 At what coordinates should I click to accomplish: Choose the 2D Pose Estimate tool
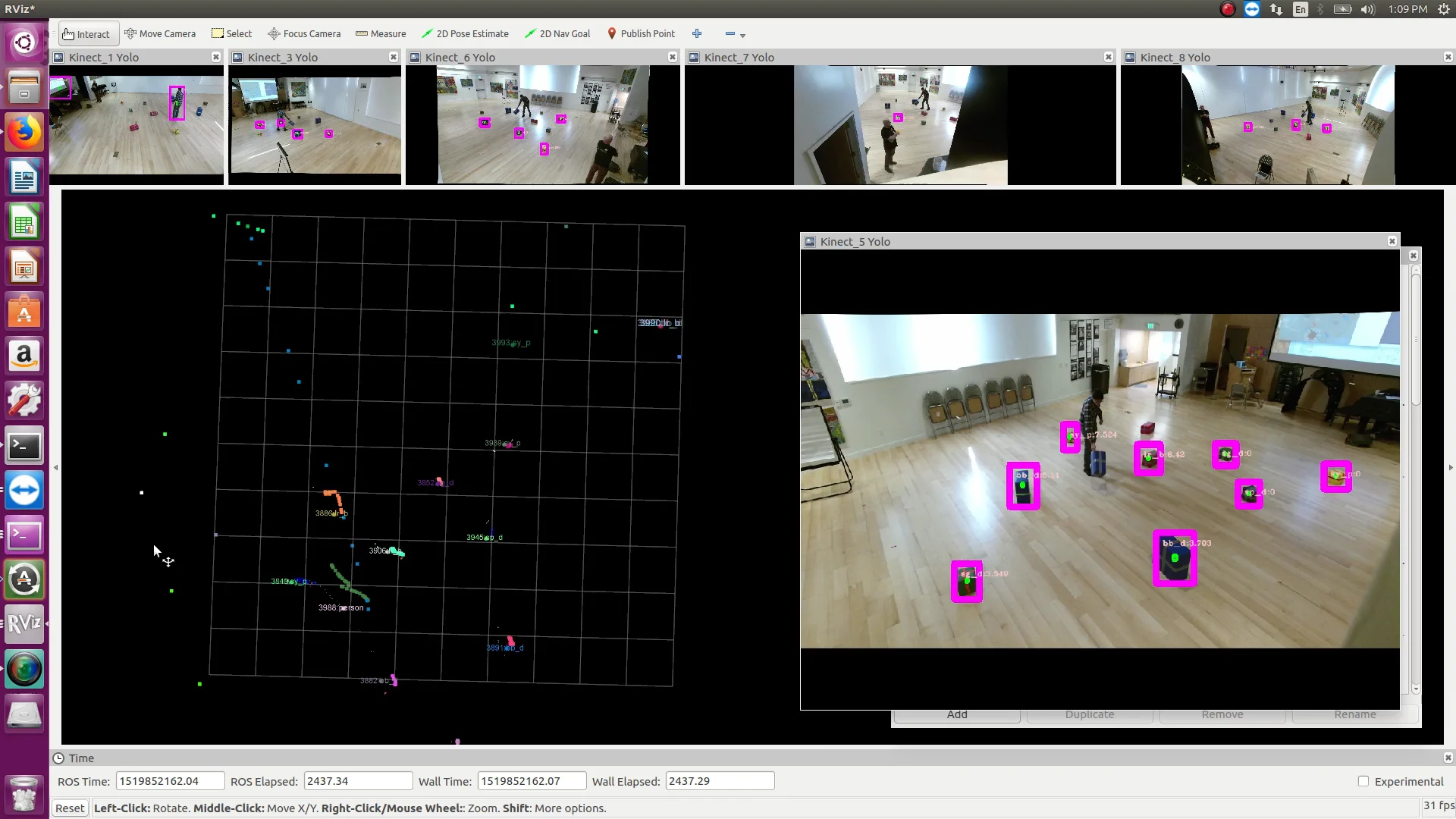pos(465,33)
